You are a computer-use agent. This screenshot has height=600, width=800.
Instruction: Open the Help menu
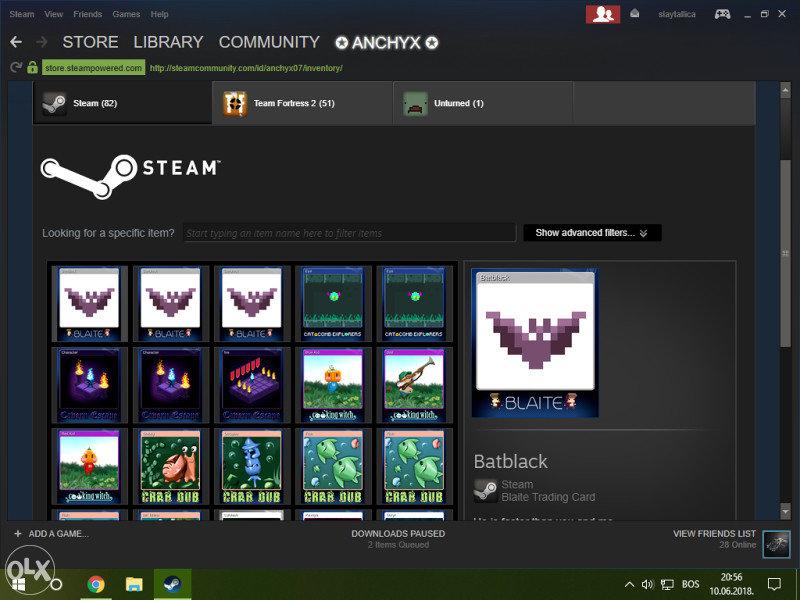click(159, 14)
